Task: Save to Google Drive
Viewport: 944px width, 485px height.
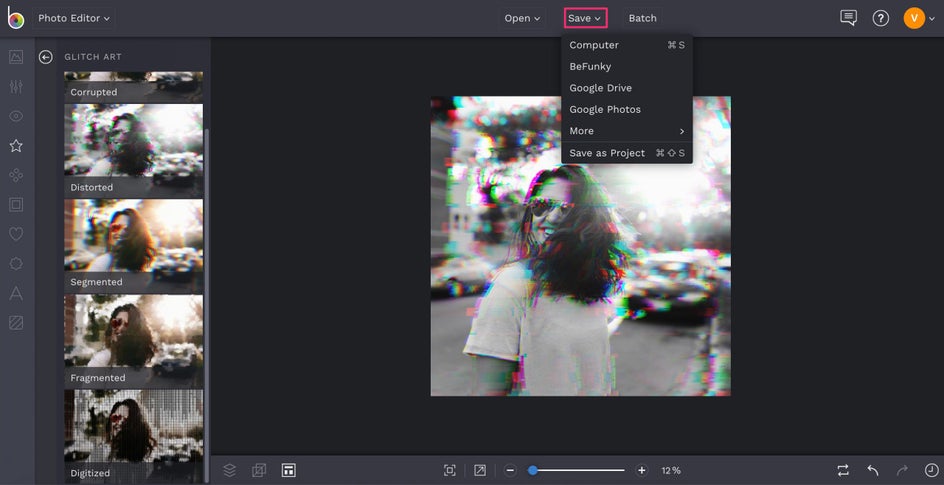Action: pyautogui.click(x=627, y=88)
